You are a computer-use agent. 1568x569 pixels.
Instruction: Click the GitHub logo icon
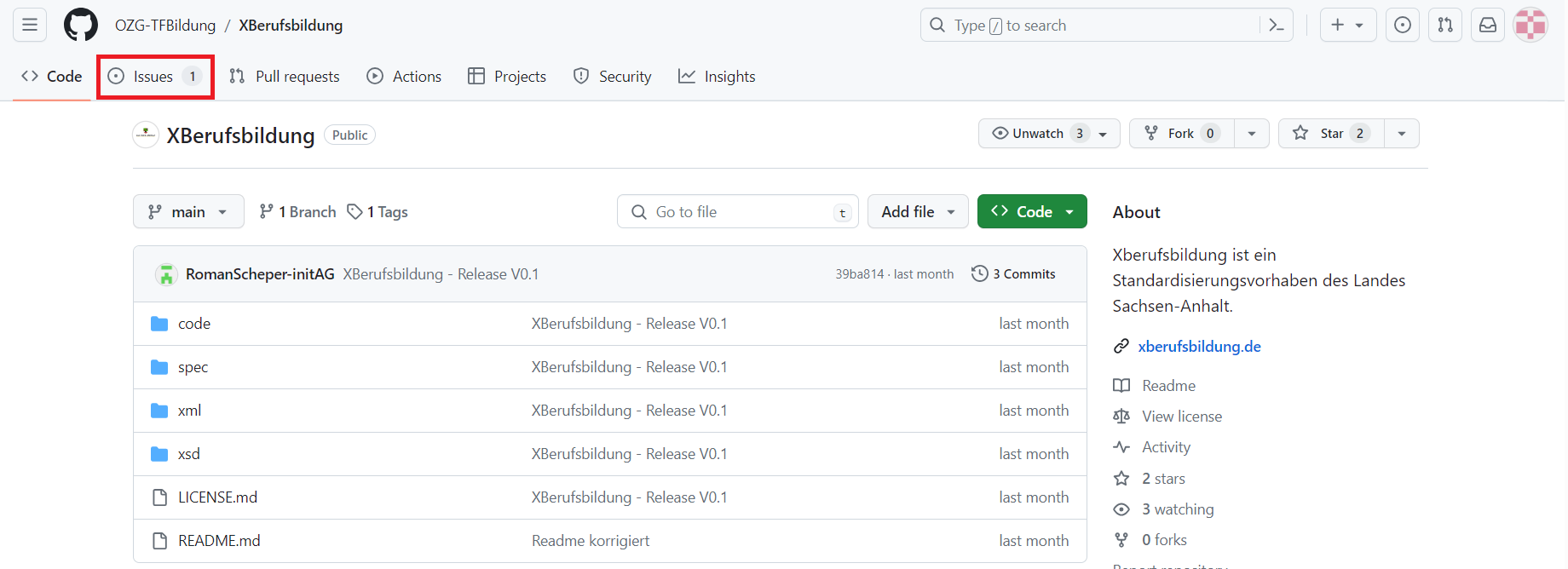click(x=81, y=26)
